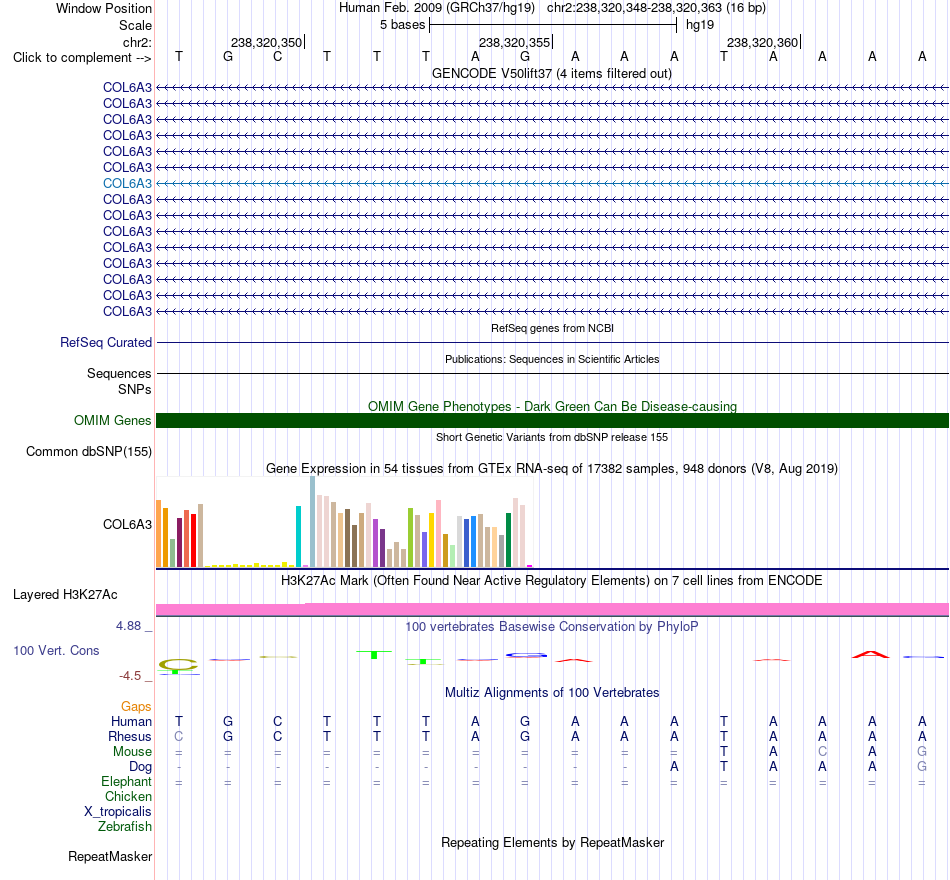The width and height of the screenshot is (950, 880).
Task: Click the 'X_tropicalis' species label
Action: point(118,812)
